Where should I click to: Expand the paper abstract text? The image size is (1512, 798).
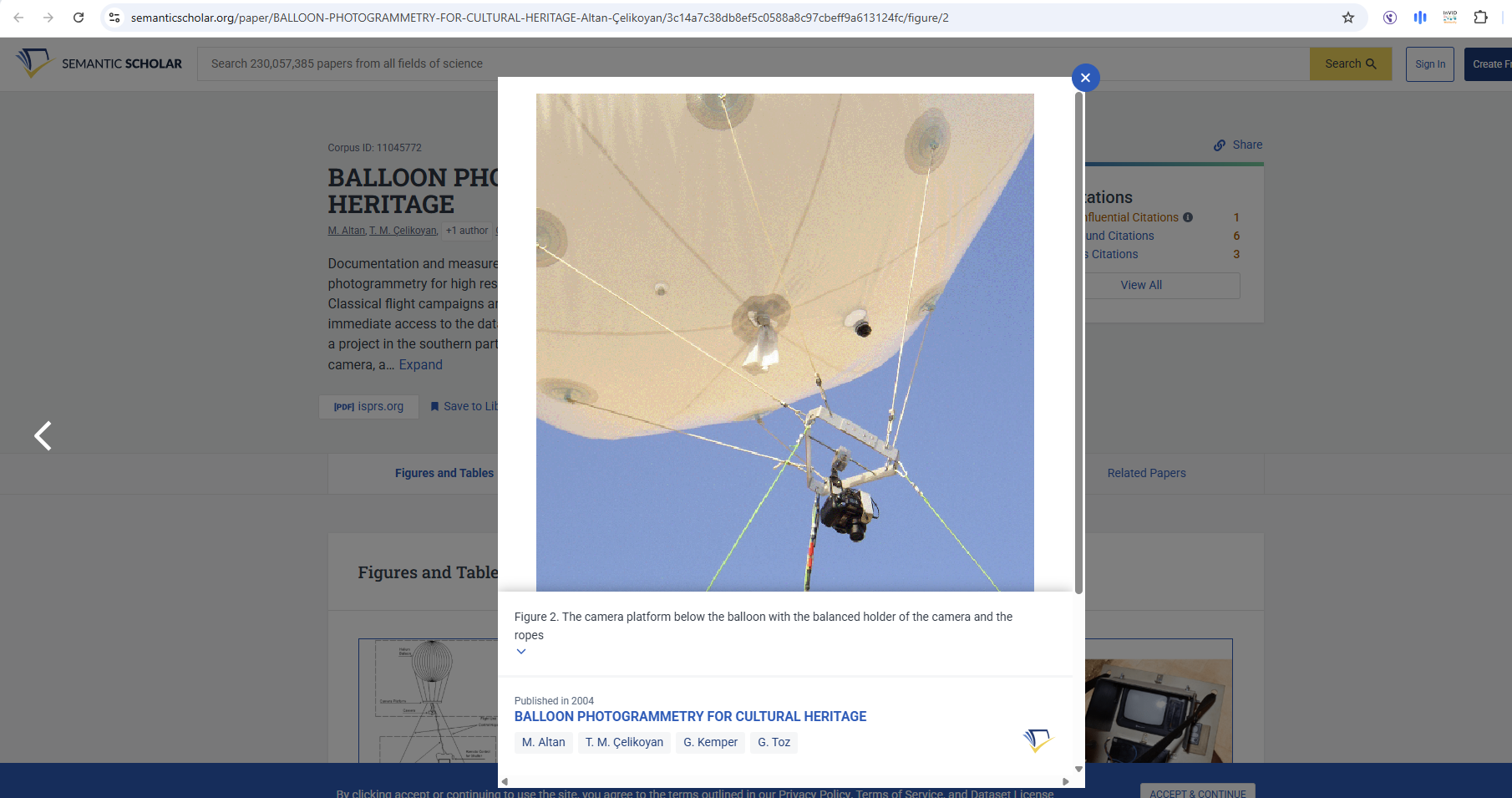[x=420, y=365]
